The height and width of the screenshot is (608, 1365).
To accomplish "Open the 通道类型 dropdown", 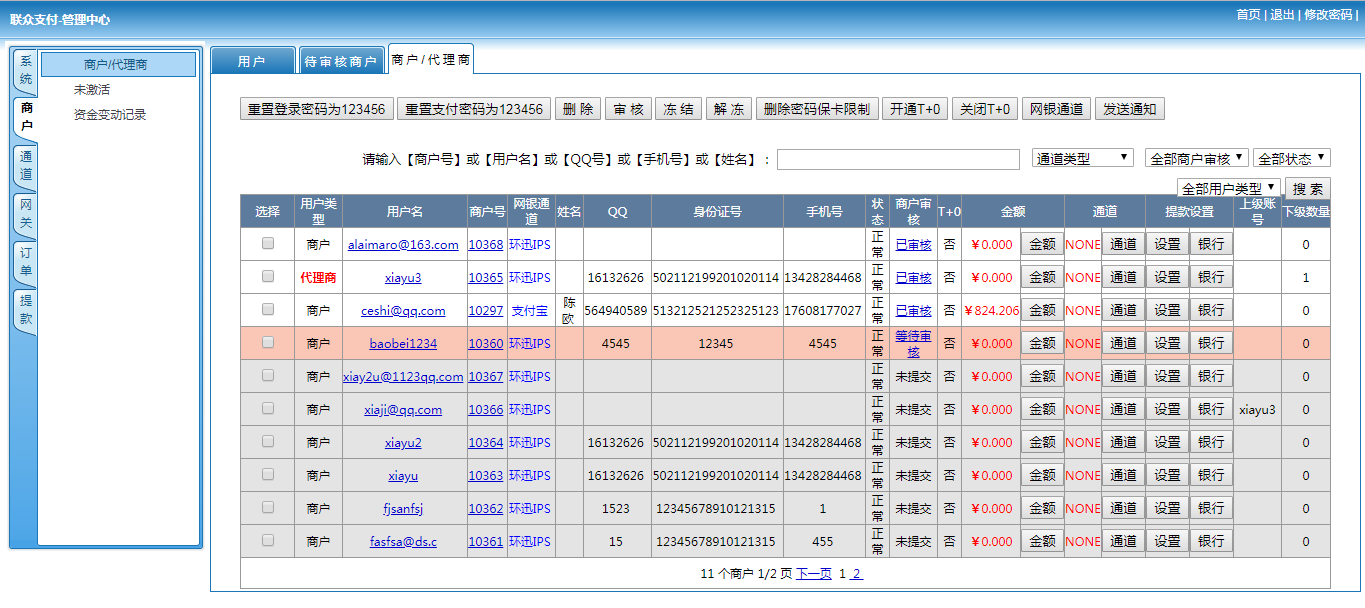I will click(1082, 158).
